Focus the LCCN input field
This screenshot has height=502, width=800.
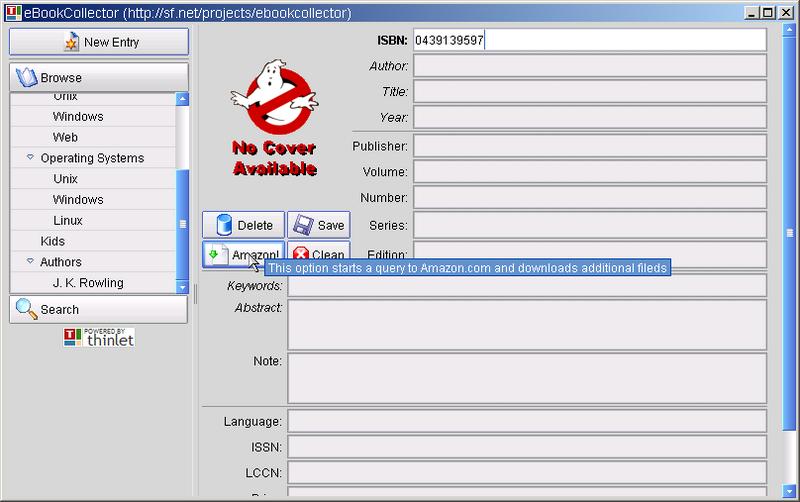point(527,473)
